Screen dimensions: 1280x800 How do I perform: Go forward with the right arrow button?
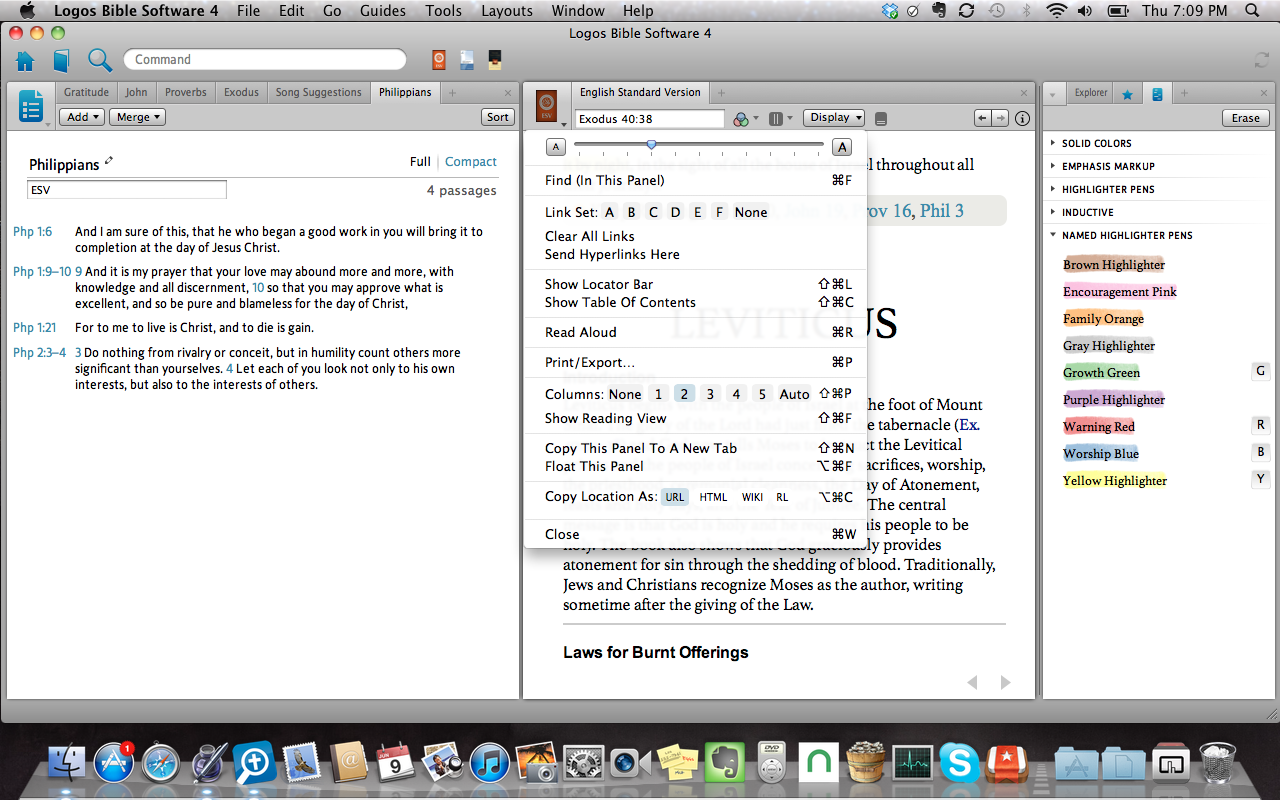click(1001, 118)
